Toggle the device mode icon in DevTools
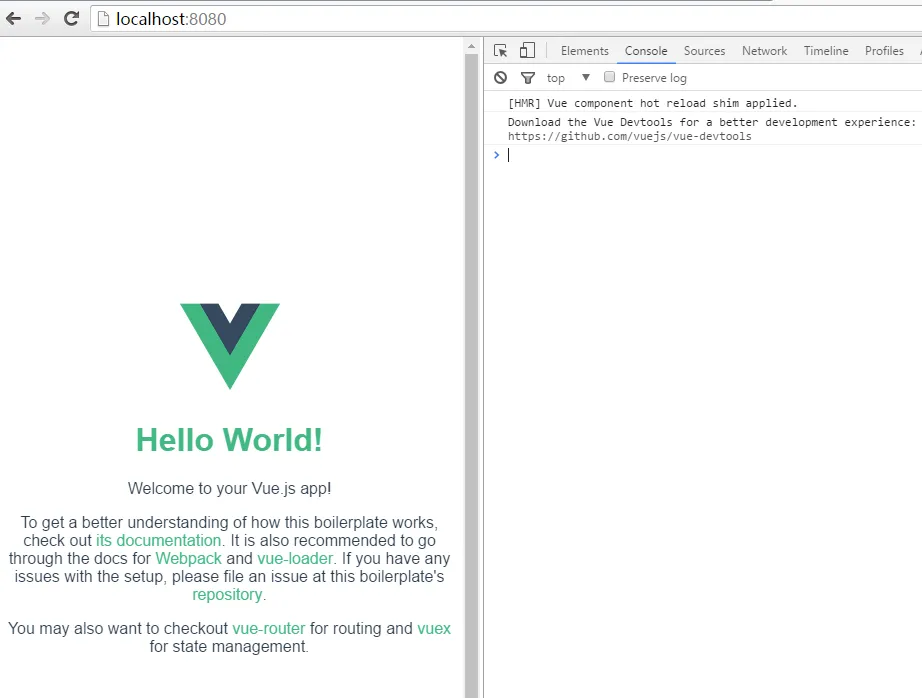 coord(527,51)
